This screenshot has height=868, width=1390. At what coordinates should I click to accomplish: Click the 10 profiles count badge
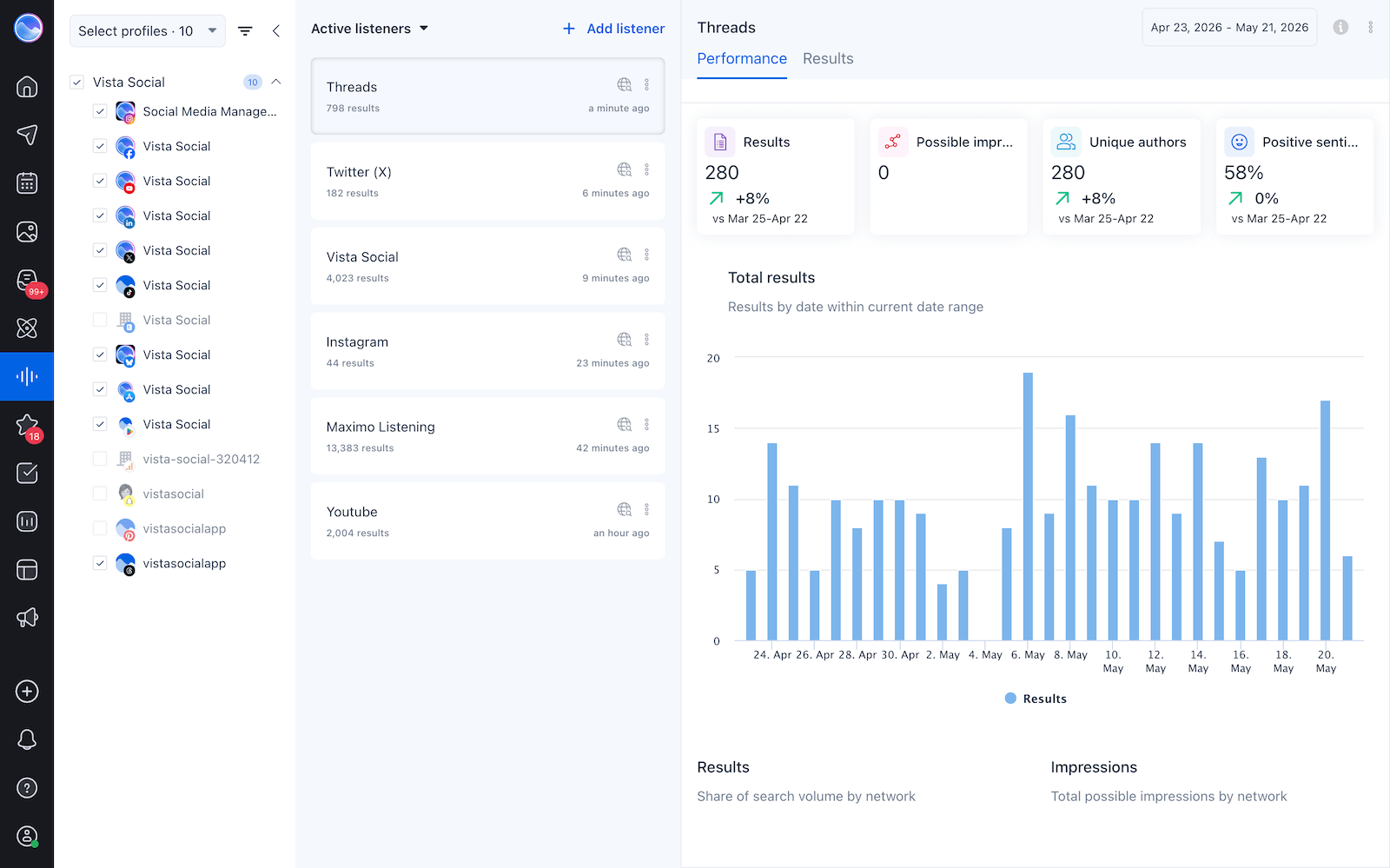point(252,83)
